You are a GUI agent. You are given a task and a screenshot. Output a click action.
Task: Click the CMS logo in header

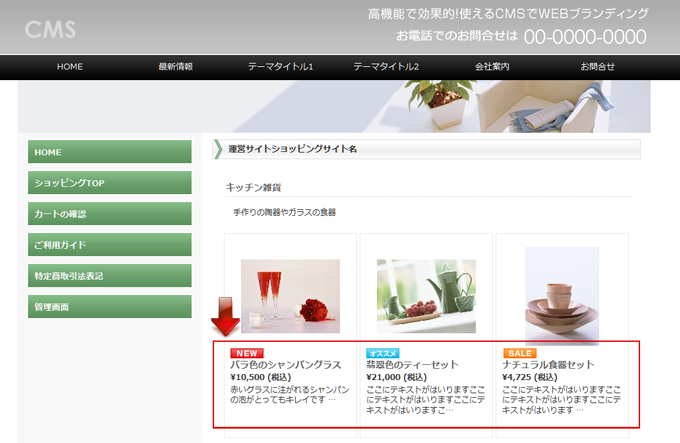[51, 28]
